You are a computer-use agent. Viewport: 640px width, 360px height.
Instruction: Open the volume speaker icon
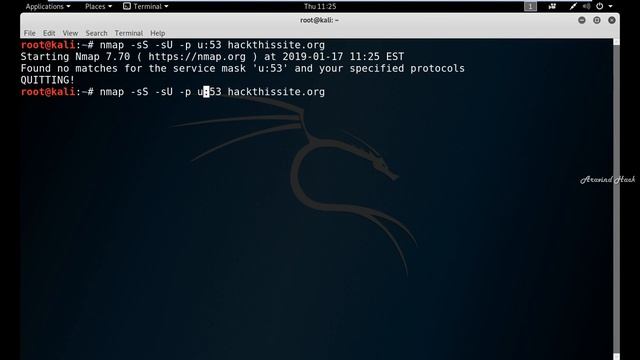tap(587, 6)
